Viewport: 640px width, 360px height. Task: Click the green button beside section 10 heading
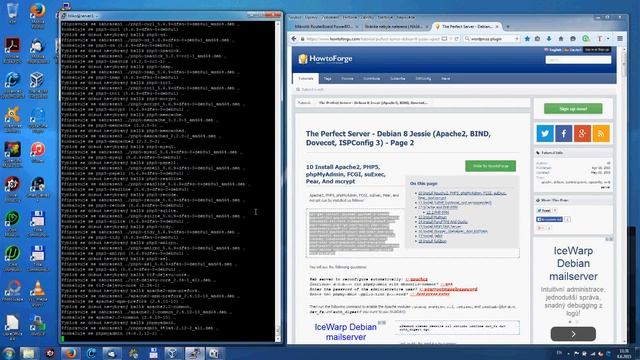click(x=490, y=166)
